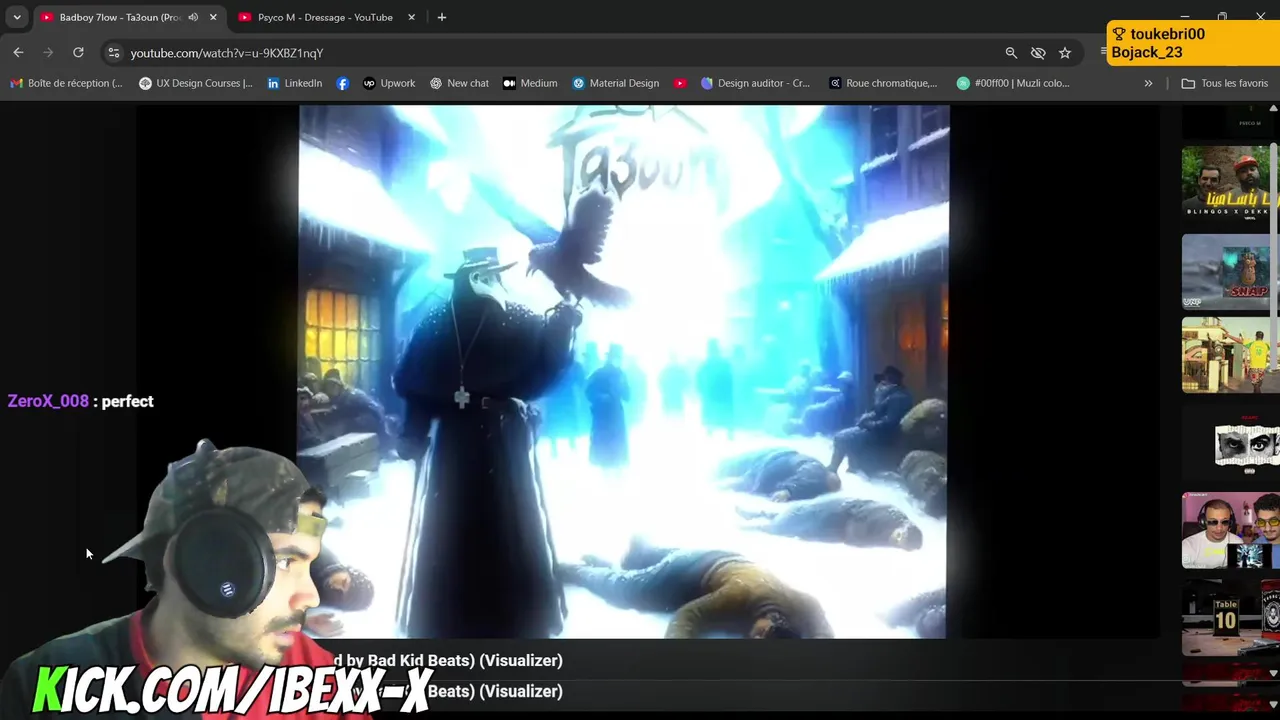The width and height of the screenshot is (1280, 720).
Task: Open the SNAP suggested video thumbnail
Action: [x=1226, y=272]
